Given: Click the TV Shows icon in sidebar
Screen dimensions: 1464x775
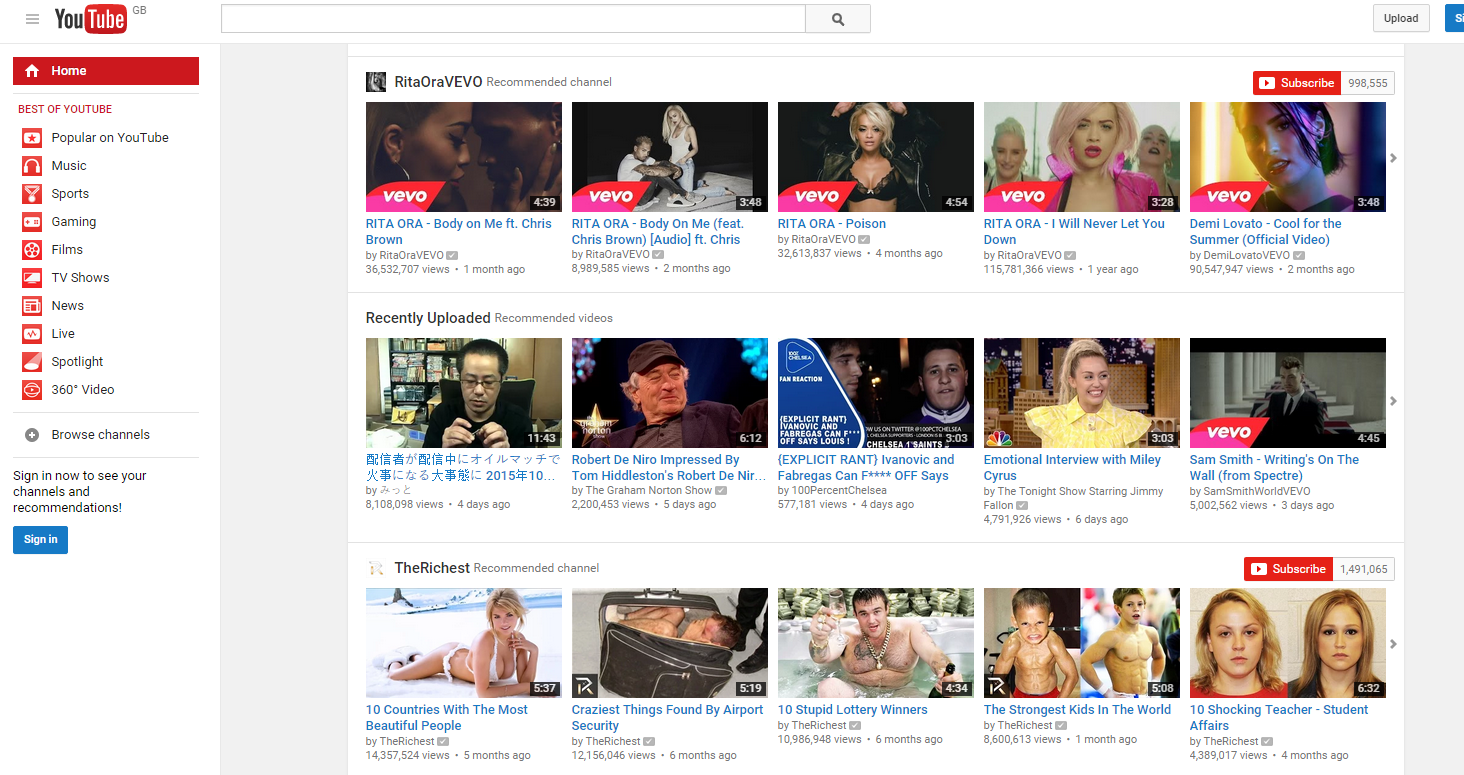Looking at the screenshot, I should (32, 278).
